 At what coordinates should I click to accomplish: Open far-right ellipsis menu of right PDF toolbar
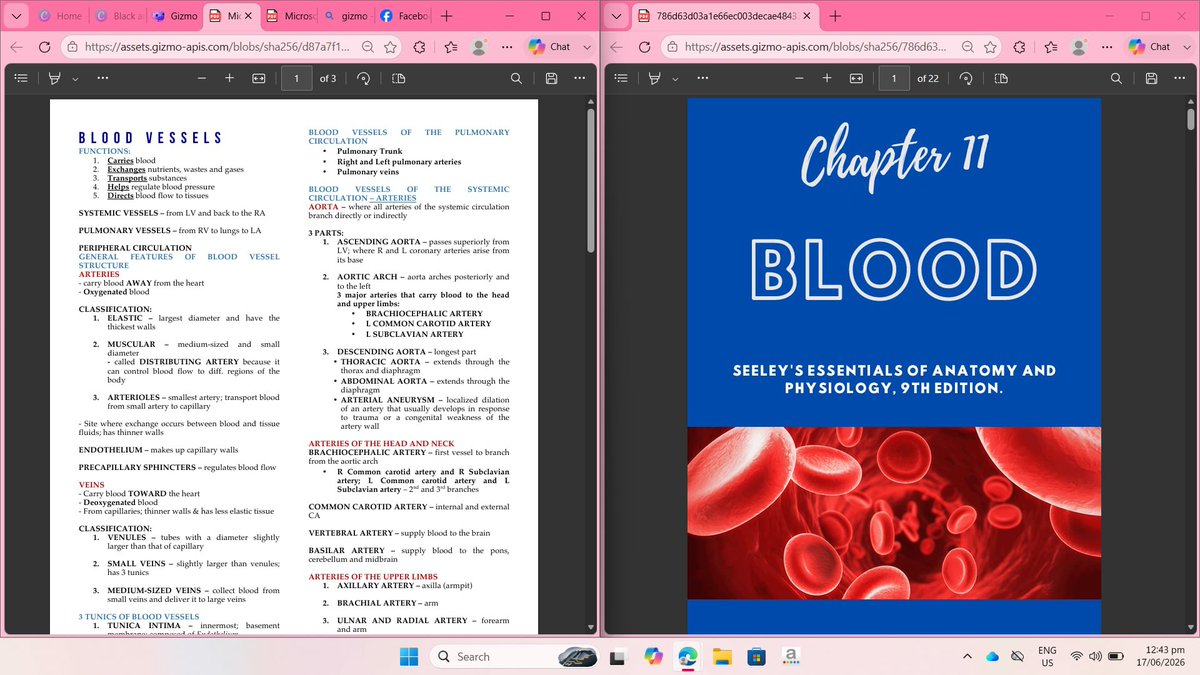(1180, 78)
